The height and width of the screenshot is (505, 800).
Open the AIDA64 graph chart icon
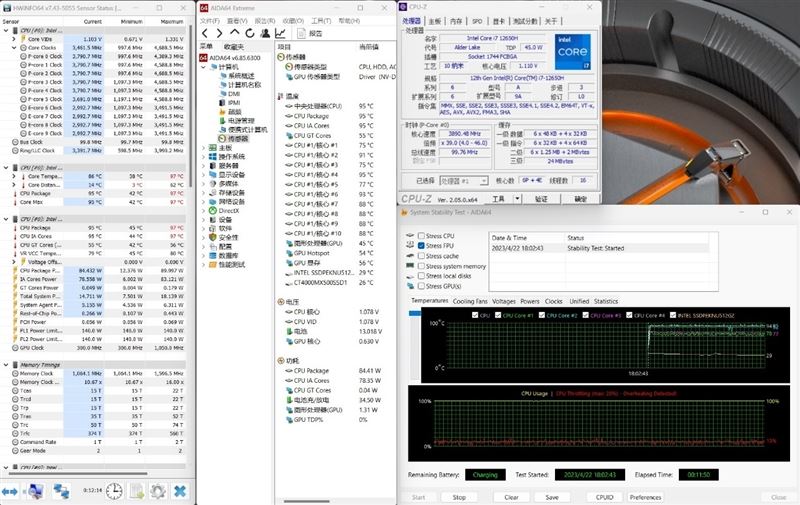[280, 33]
